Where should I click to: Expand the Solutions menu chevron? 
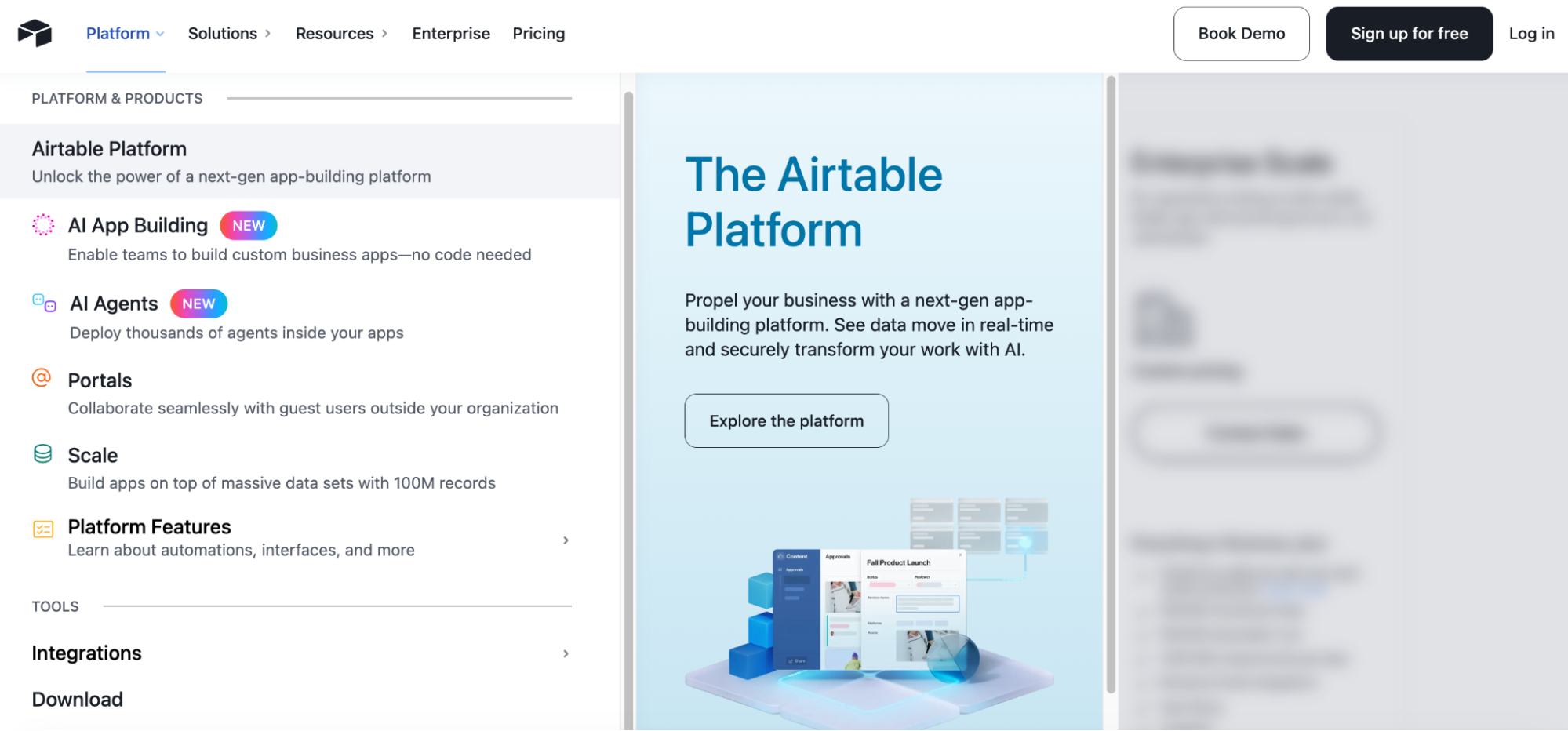[269, 34]
